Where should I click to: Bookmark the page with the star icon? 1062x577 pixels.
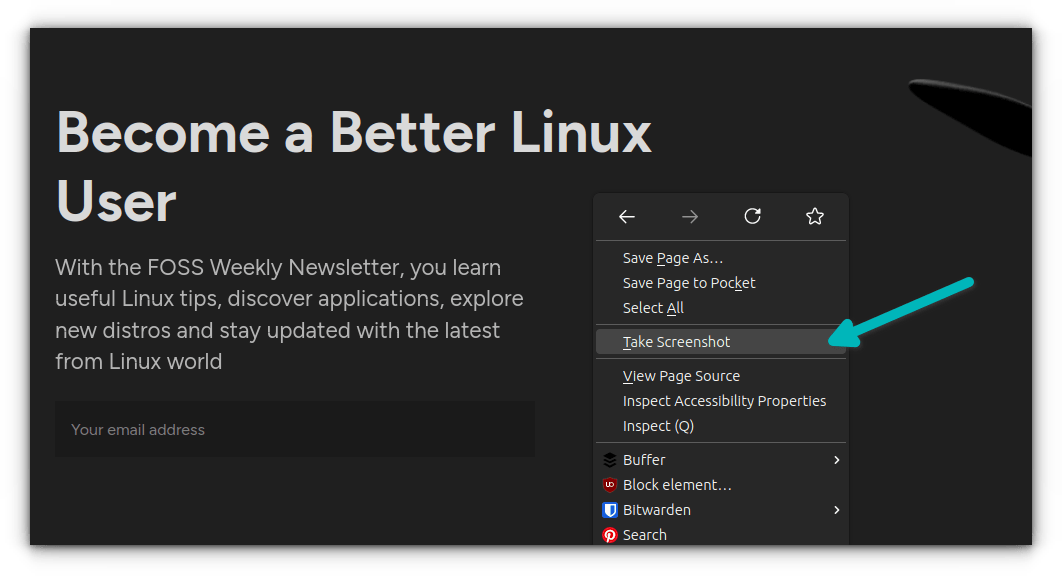coord(815,216)
